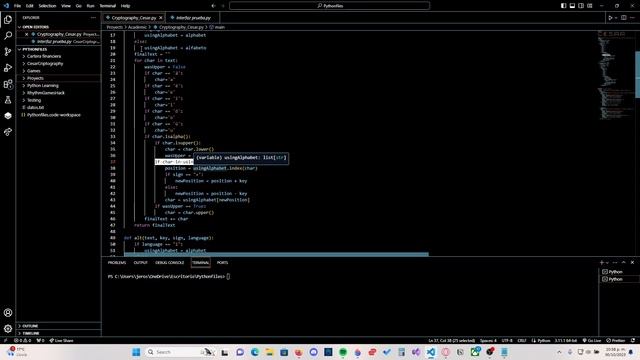Open the Customize Layout menu
The image size is (640, 360).
pyautogui.click(x=590, y=6)
